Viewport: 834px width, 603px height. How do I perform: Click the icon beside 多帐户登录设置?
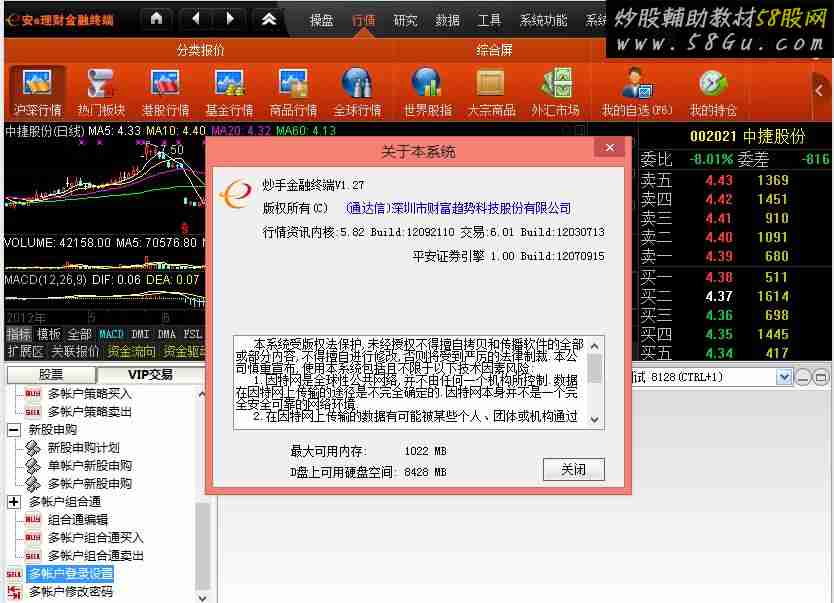14,574
